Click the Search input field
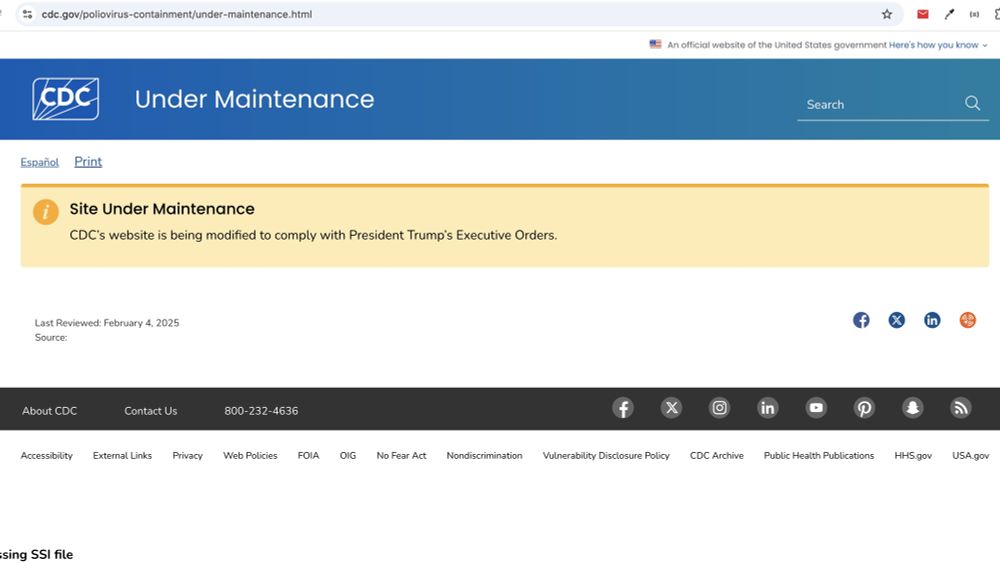The width and height of the screenshot is (1000, 563). (880, 105)
